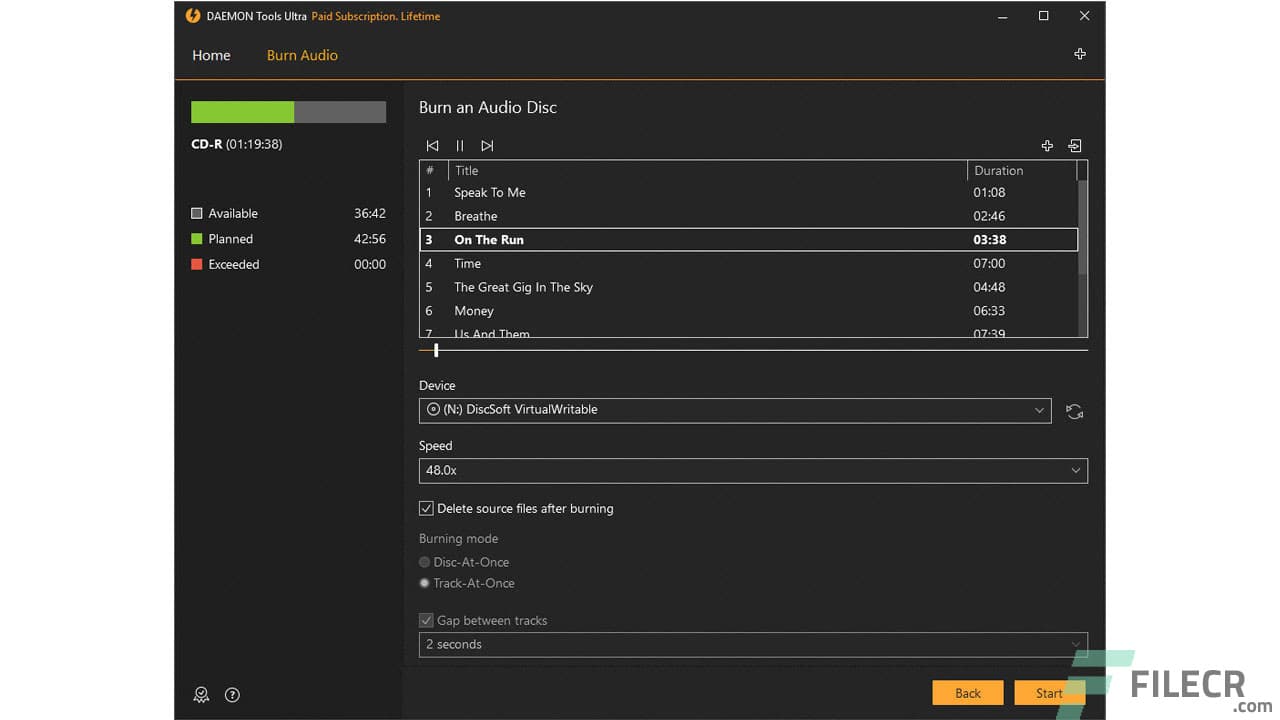Skip to the next track
Image resolution: width=1280 pixels, height=720 pixels.
coord(487,145)
